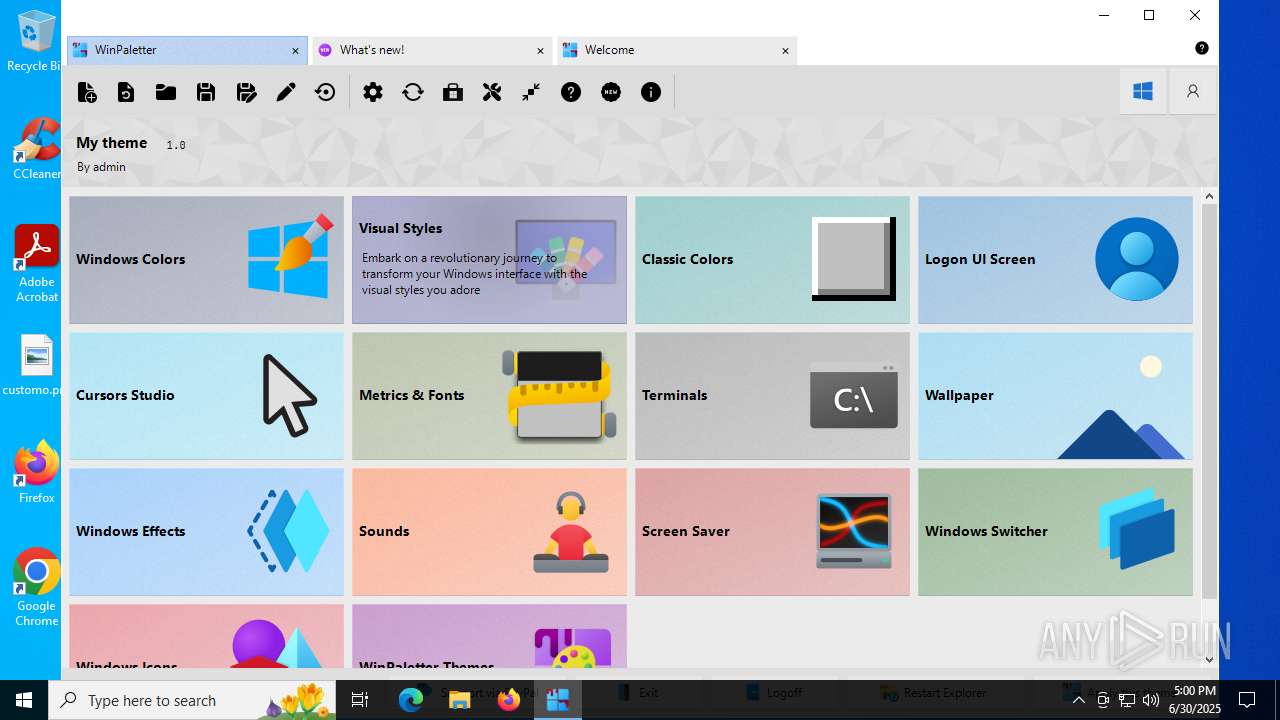Screen dimensions: 1280x720
Task: Click the collapse arrows icon in toolbar
Action: tap(531, 92)
